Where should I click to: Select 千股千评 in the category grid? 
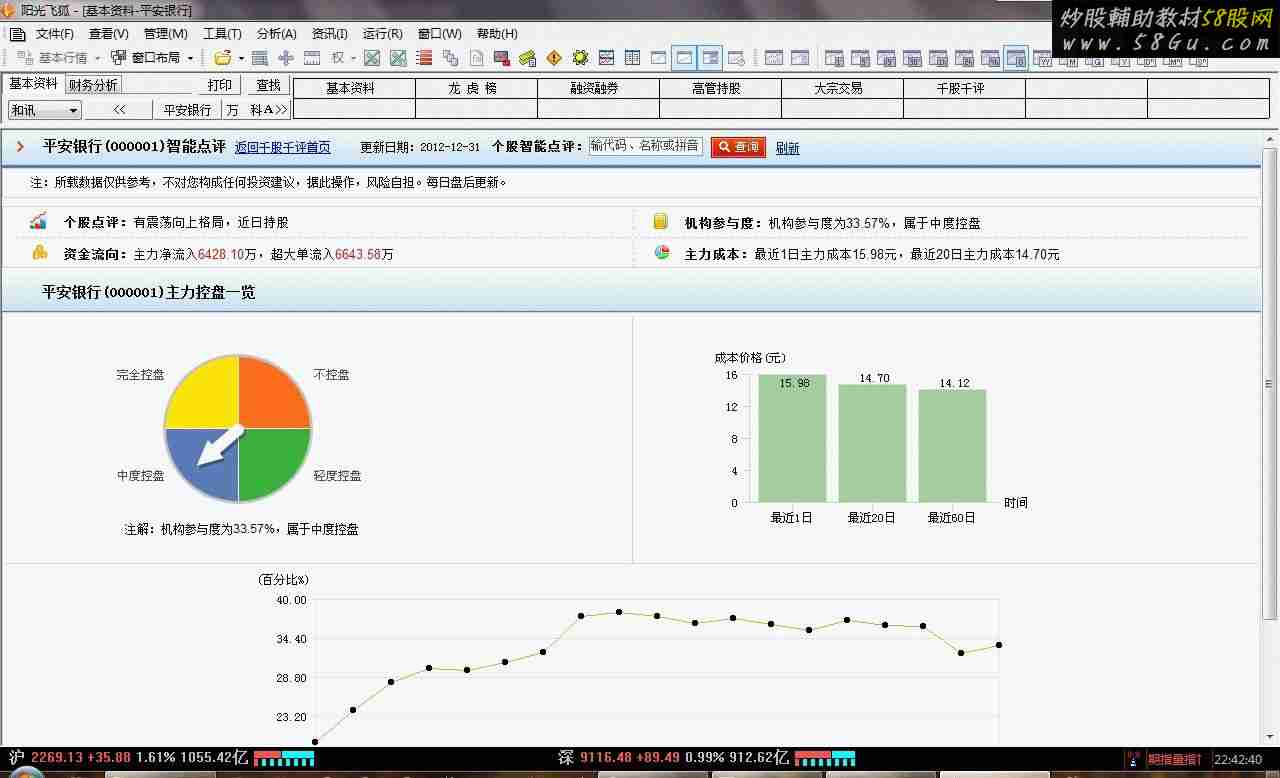tap(964, 88)
